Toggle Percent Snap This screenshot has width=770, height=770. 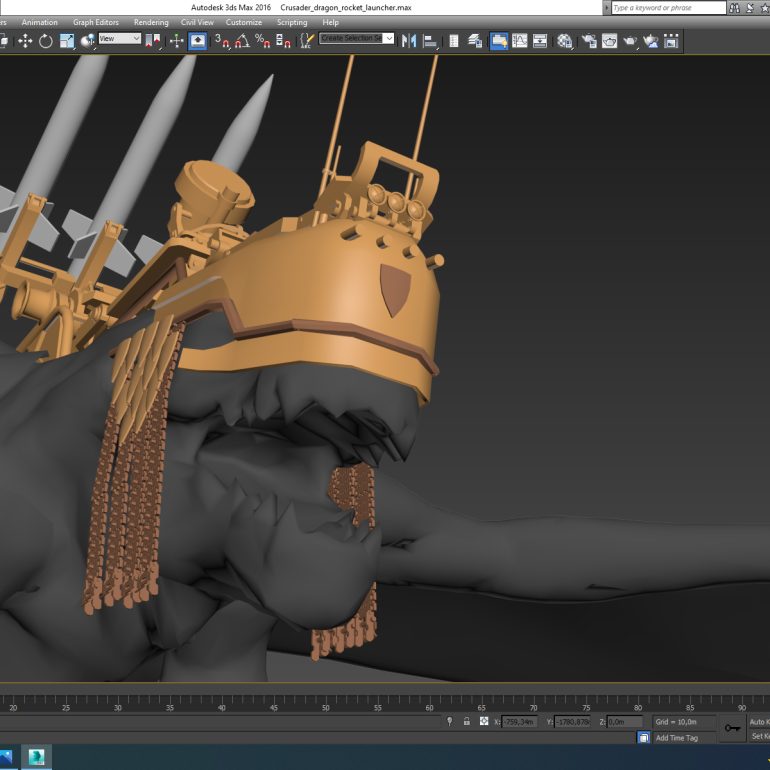(263, 41)
